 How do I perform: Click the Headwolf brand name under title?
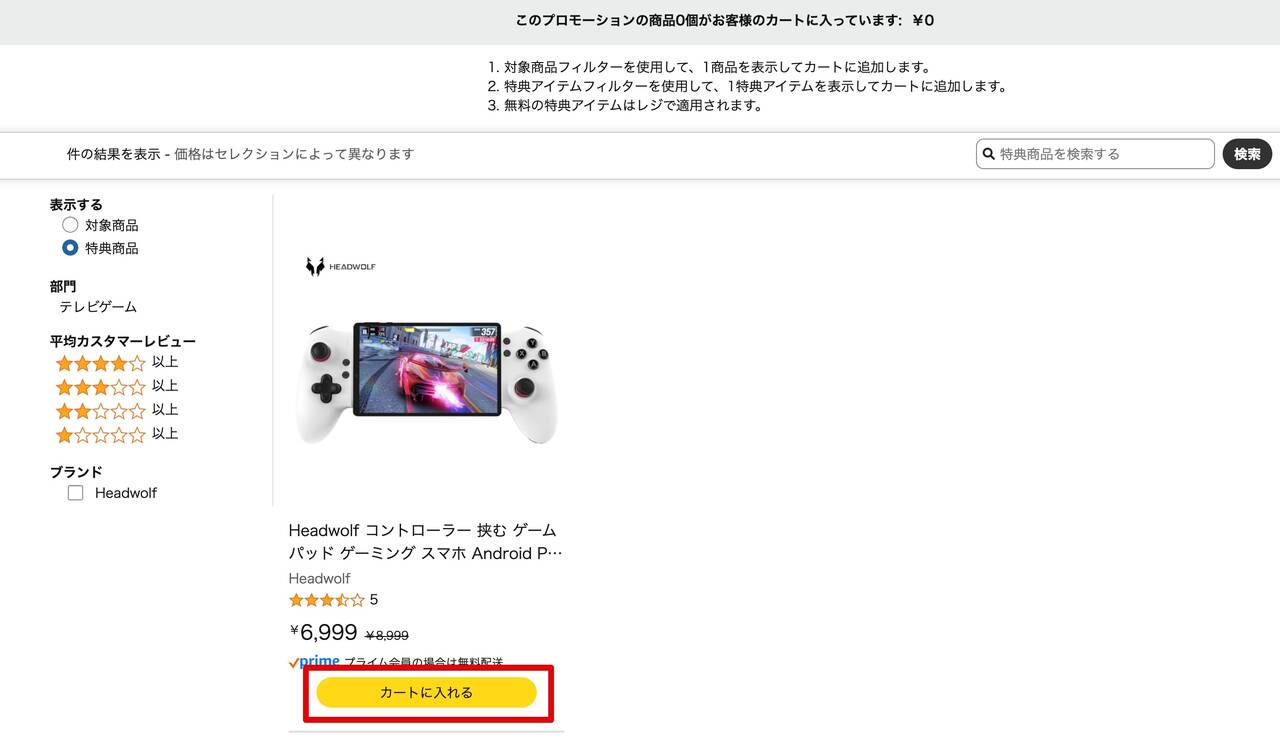pos(320,578)
